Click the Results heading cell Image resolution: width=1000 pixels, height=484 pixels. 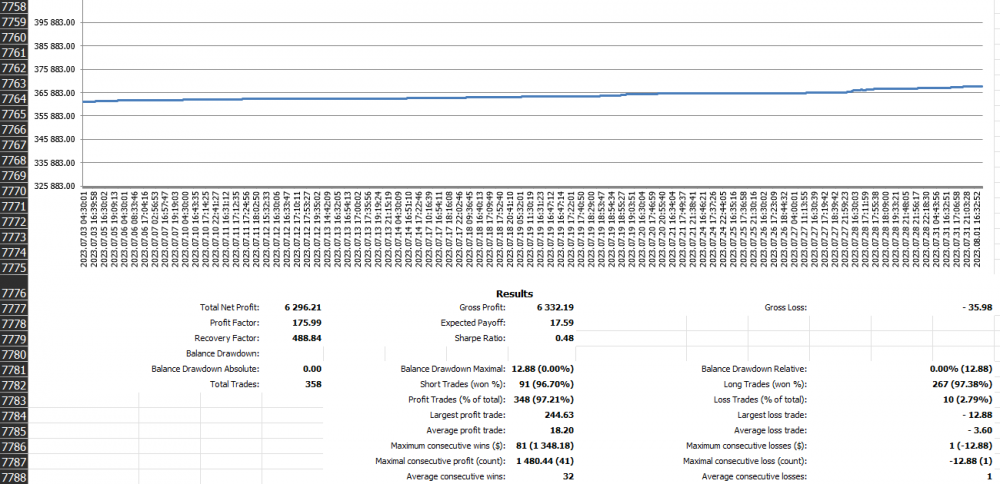pyautogui.click(x=514, y=293)
